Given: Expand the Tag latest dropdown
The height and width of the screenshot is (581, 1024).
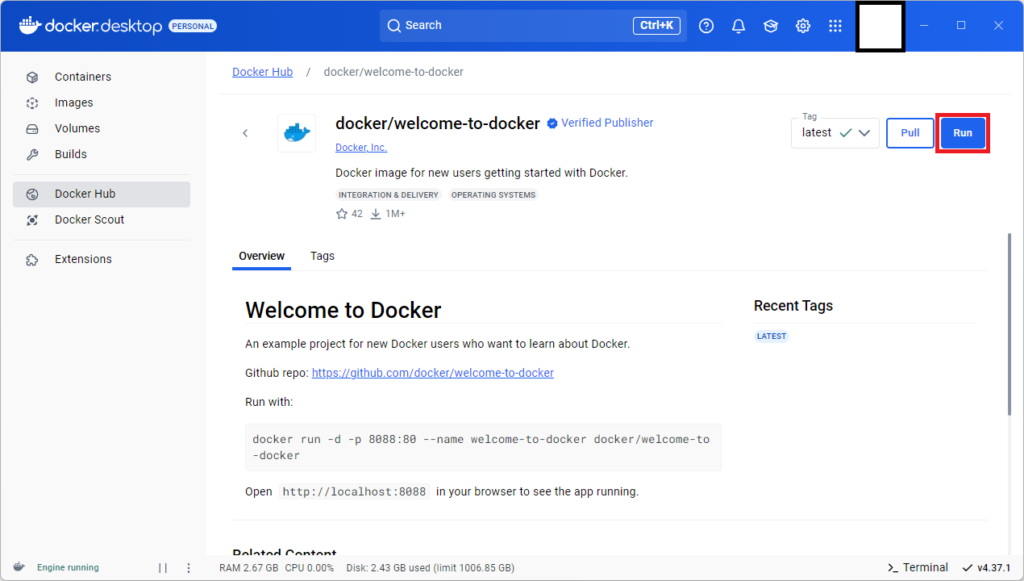Looking at the screenshot, I should pyautogui.click(x=835, y=133).
